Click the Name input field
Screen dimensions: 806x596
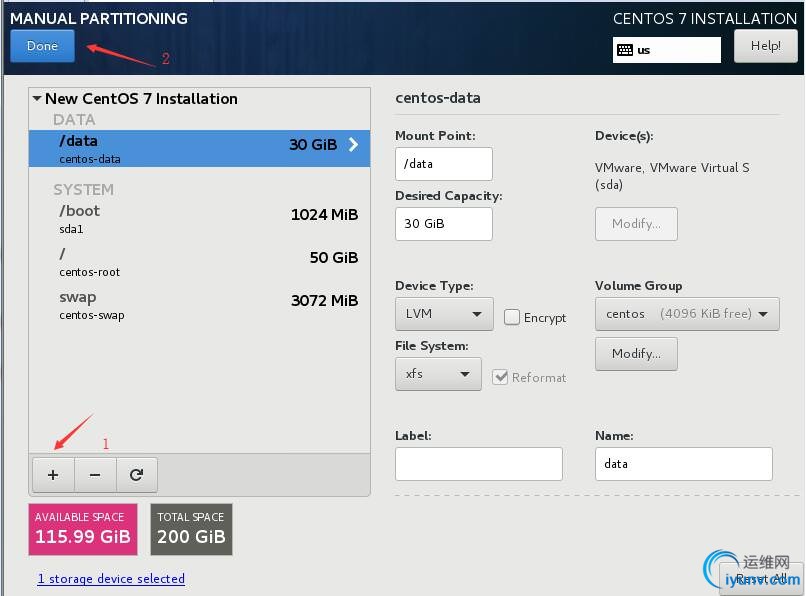684,464
